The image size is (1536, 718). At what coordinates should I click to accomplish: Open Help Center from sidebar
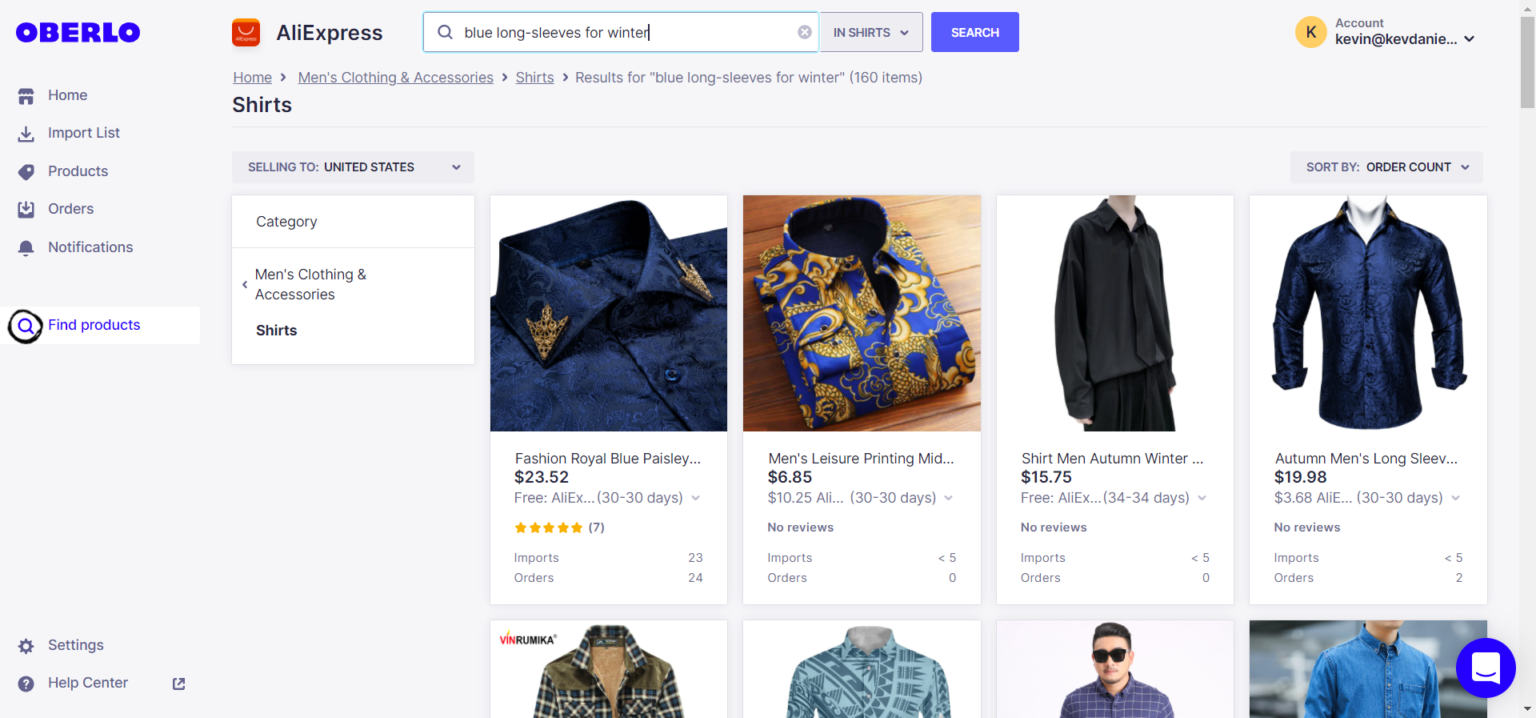pos(88,683)
